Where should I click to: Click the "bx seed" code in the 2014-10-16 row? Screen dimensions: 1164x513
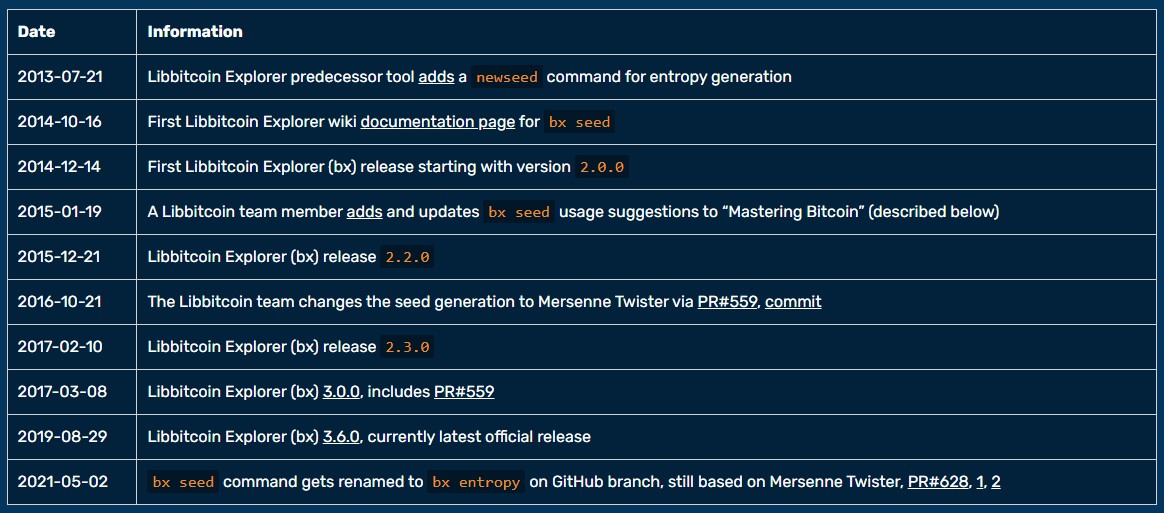tap(580, 122)
